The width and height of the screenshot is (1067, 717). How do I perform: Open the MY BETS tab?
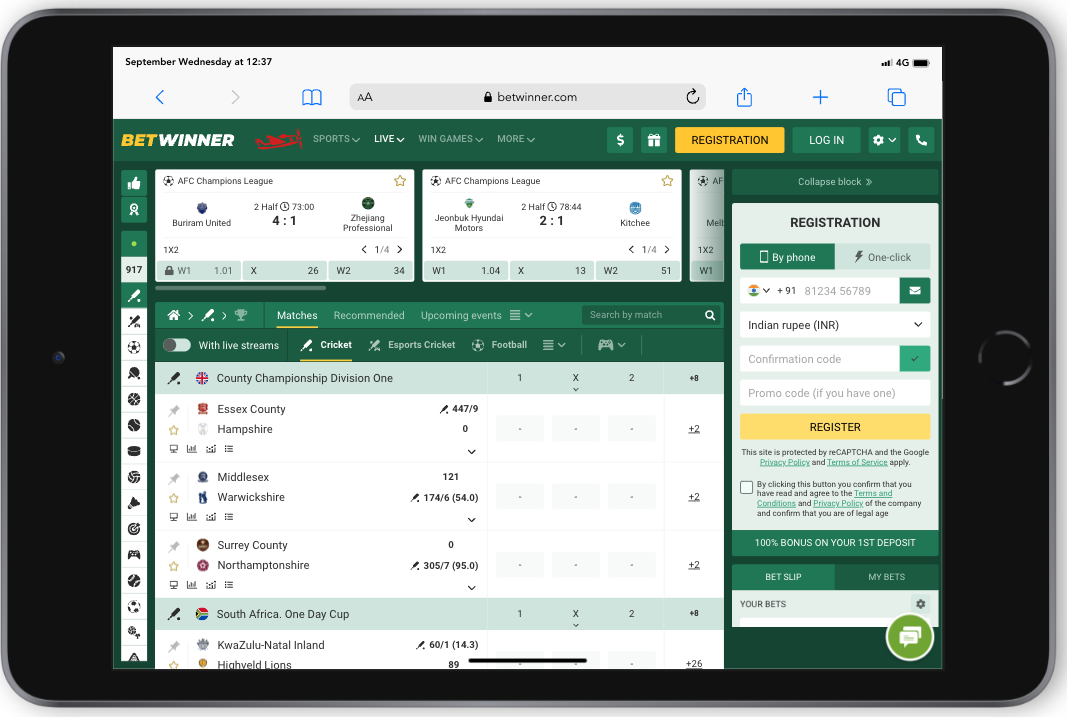[x=887, y=577]
